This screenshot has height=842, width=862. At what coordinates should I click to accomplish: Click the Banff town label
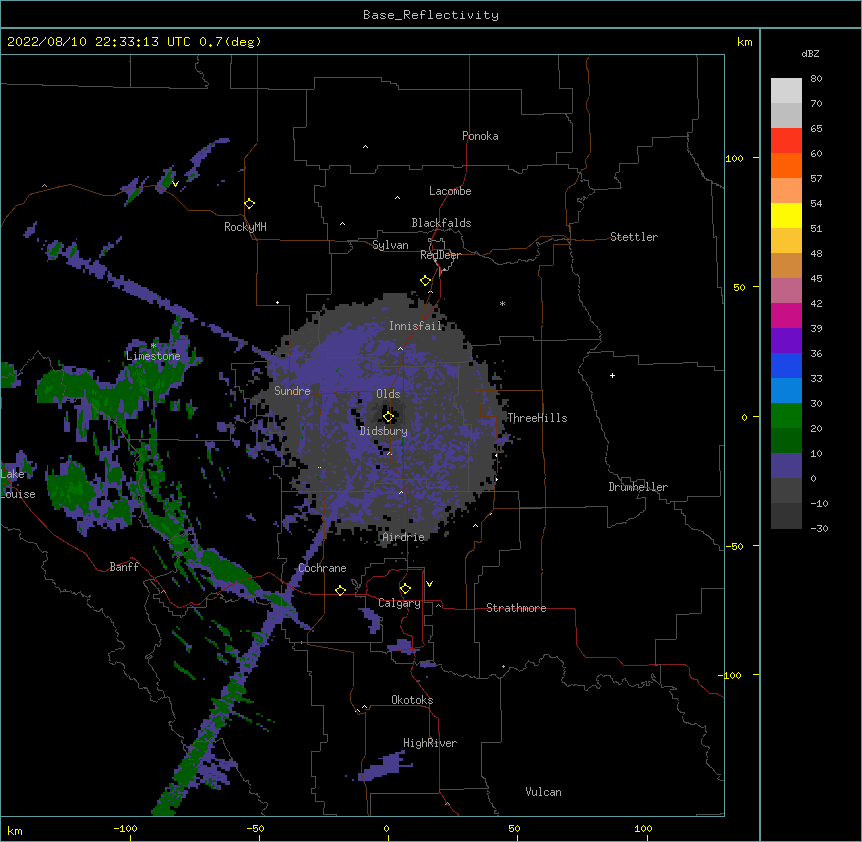124,567
